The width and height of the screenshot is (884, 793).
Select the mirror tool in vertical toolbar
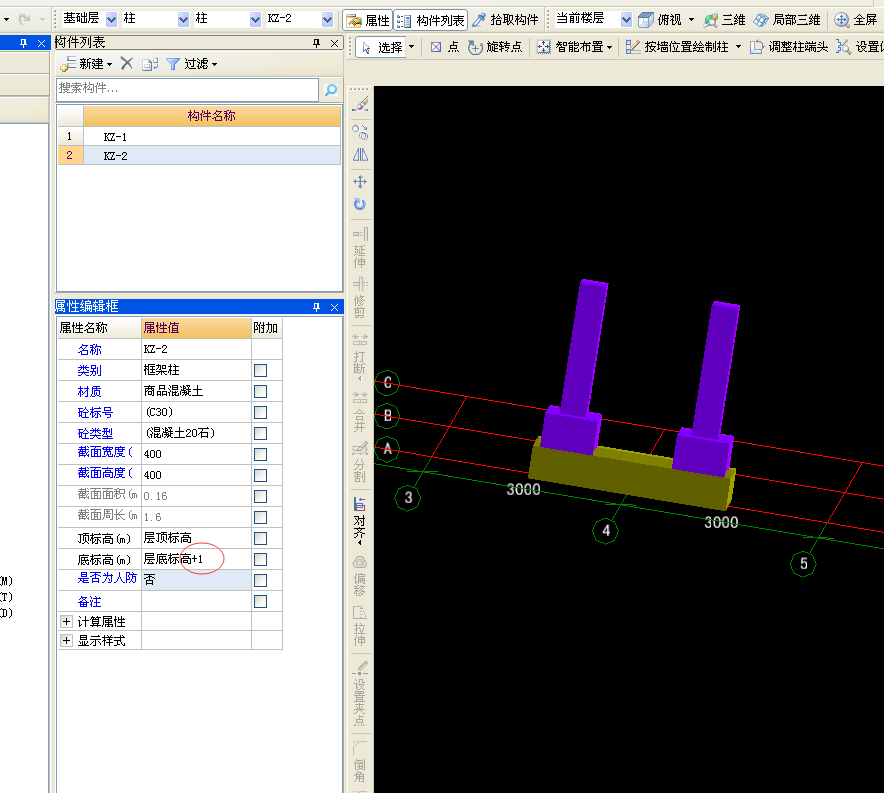[360, 155]
